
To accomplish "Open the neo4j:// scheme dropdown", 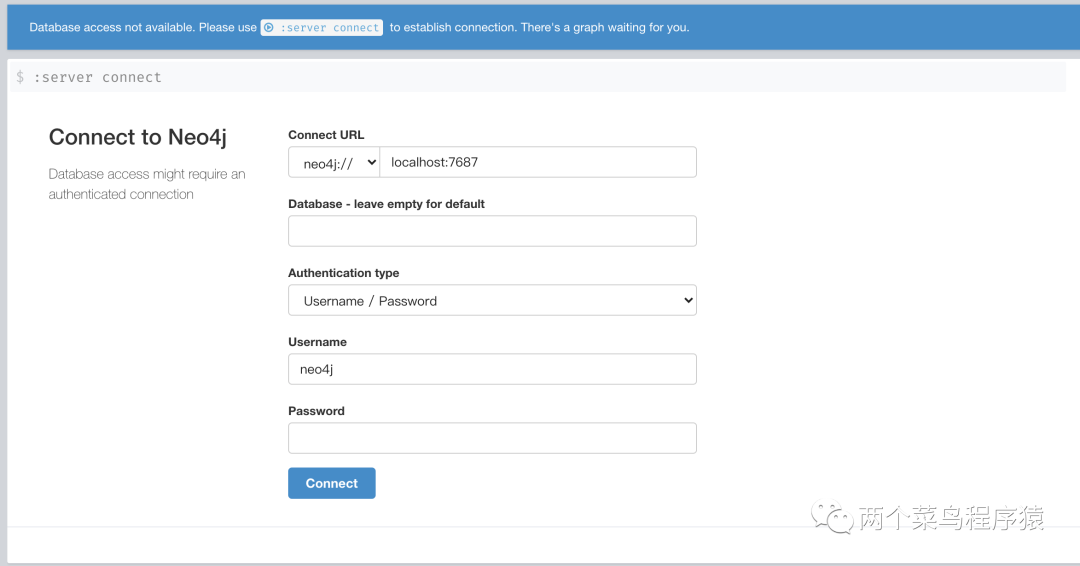I will coord(334,163).
